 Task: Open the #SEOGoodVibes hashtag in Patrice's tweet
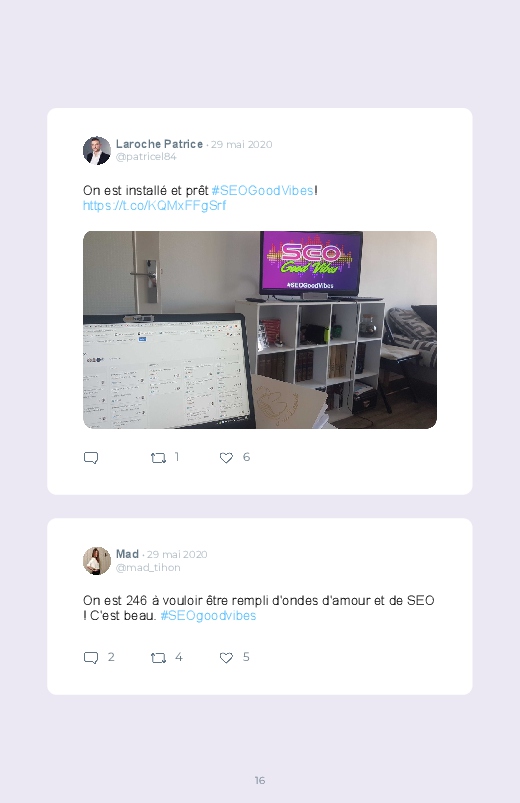pyautogui.click(x=262, y=191)
